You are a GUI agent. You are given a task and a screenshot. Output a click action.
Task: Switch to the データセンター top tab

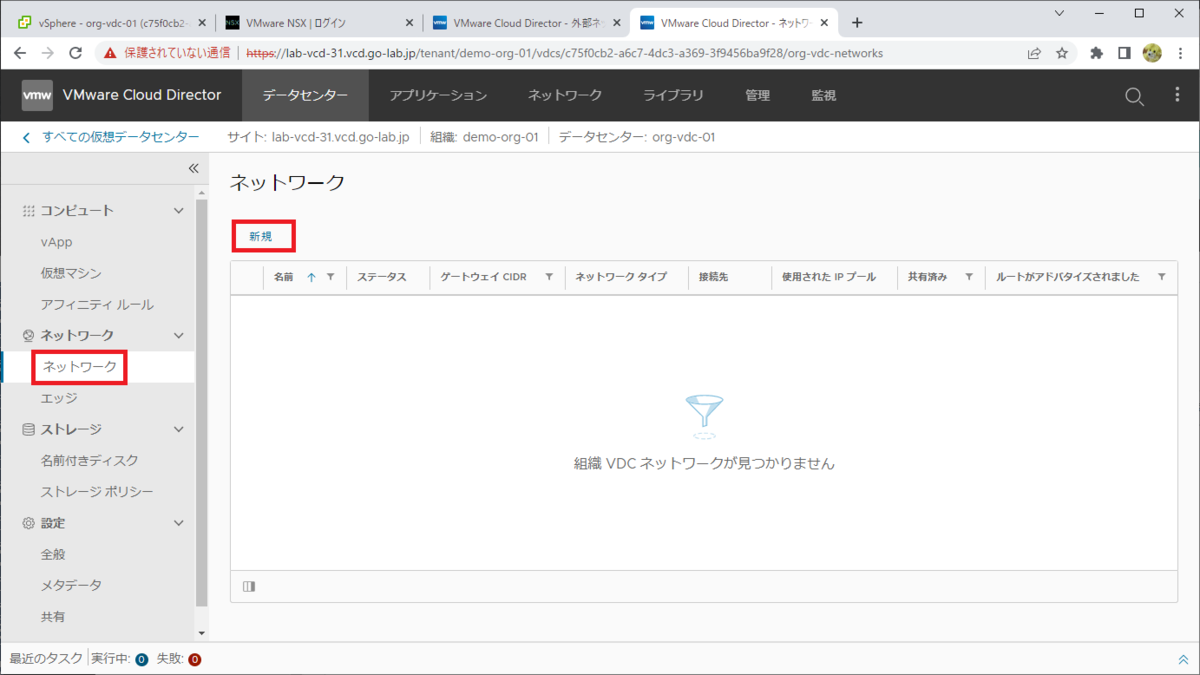point(305,95)
